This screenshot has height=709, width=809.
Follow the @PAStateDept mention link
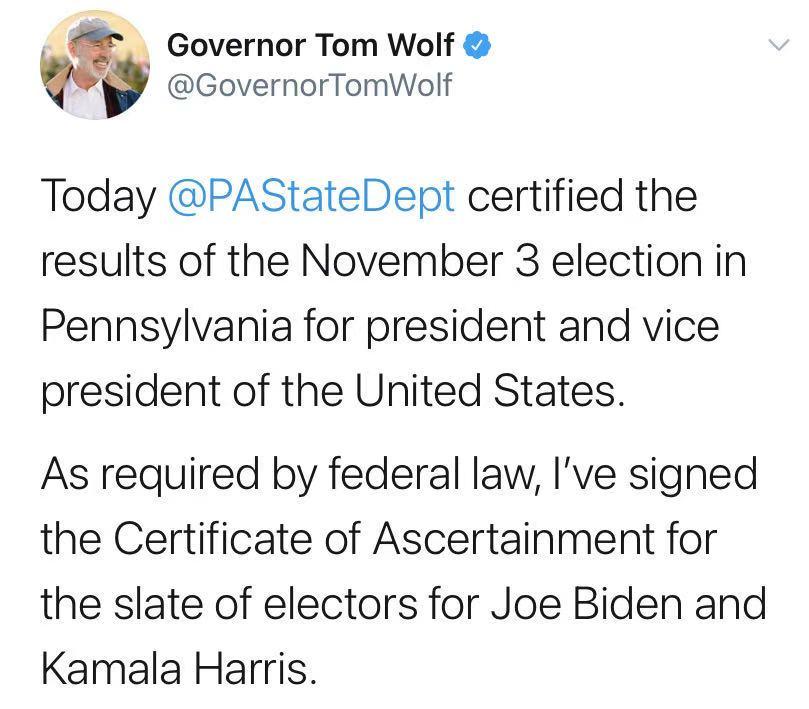click(x=312, y=198)
